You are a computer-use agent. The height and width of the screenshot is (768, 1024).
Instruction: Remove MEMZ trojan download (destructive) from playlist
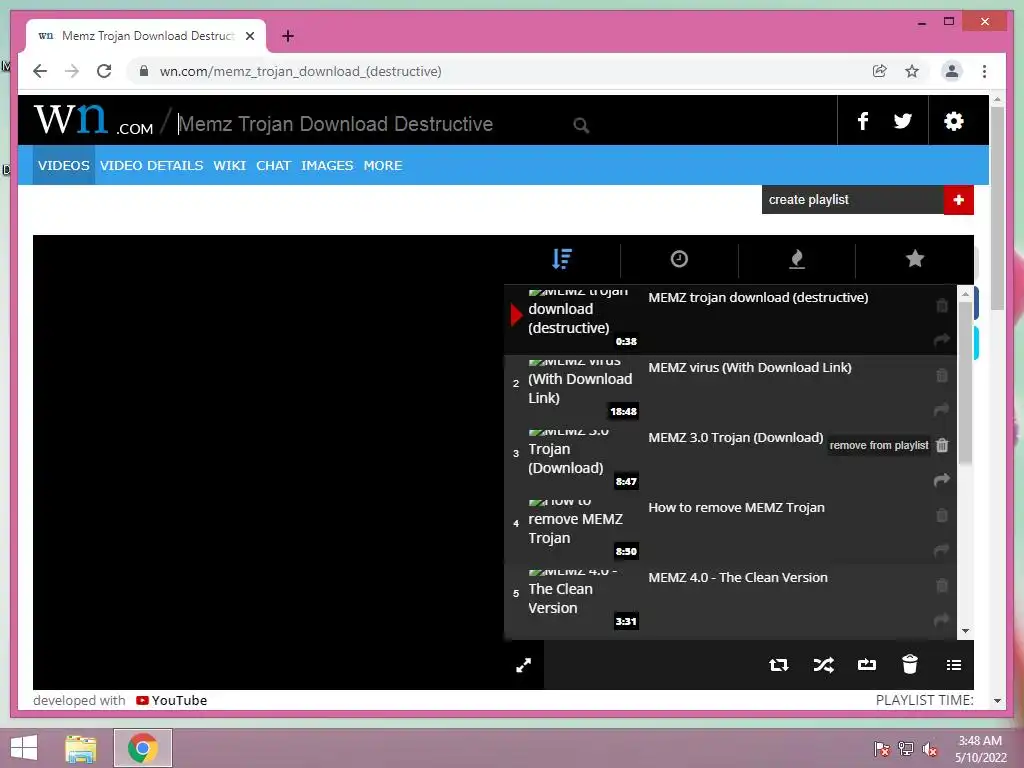click(x=942, y=306)
